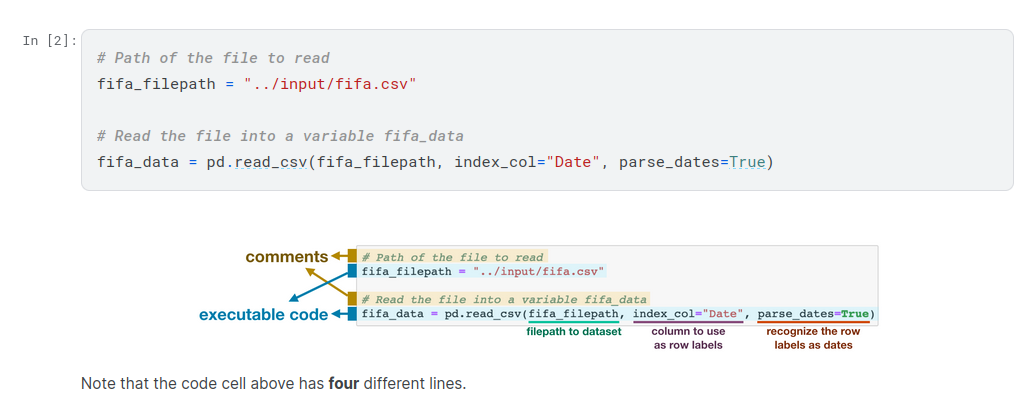Click the bold word "four" in the note
This screenshot has height=411, width=1017.
[x=346, y=384]
